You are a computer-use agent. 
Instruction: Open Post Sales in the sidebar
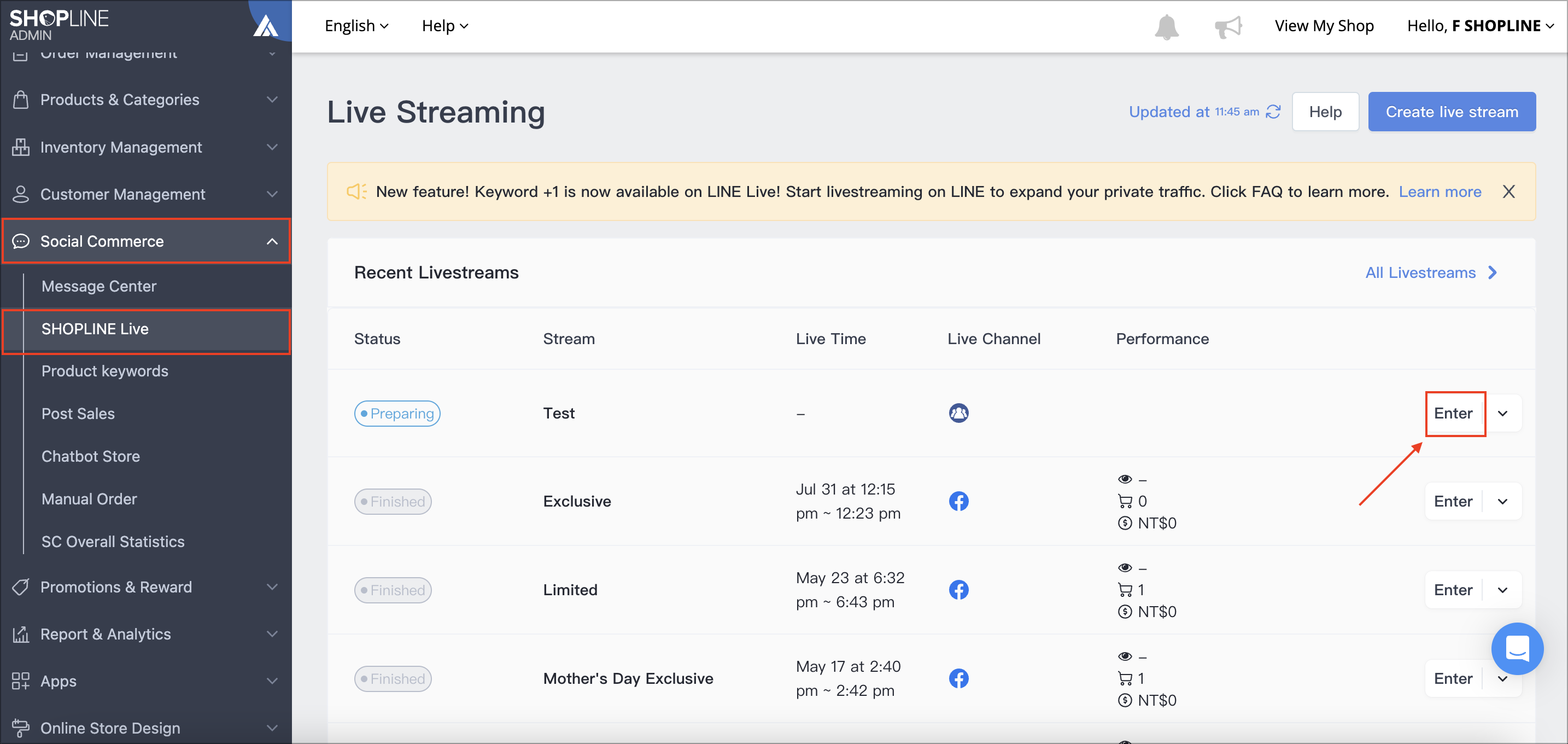click(78, 414)
